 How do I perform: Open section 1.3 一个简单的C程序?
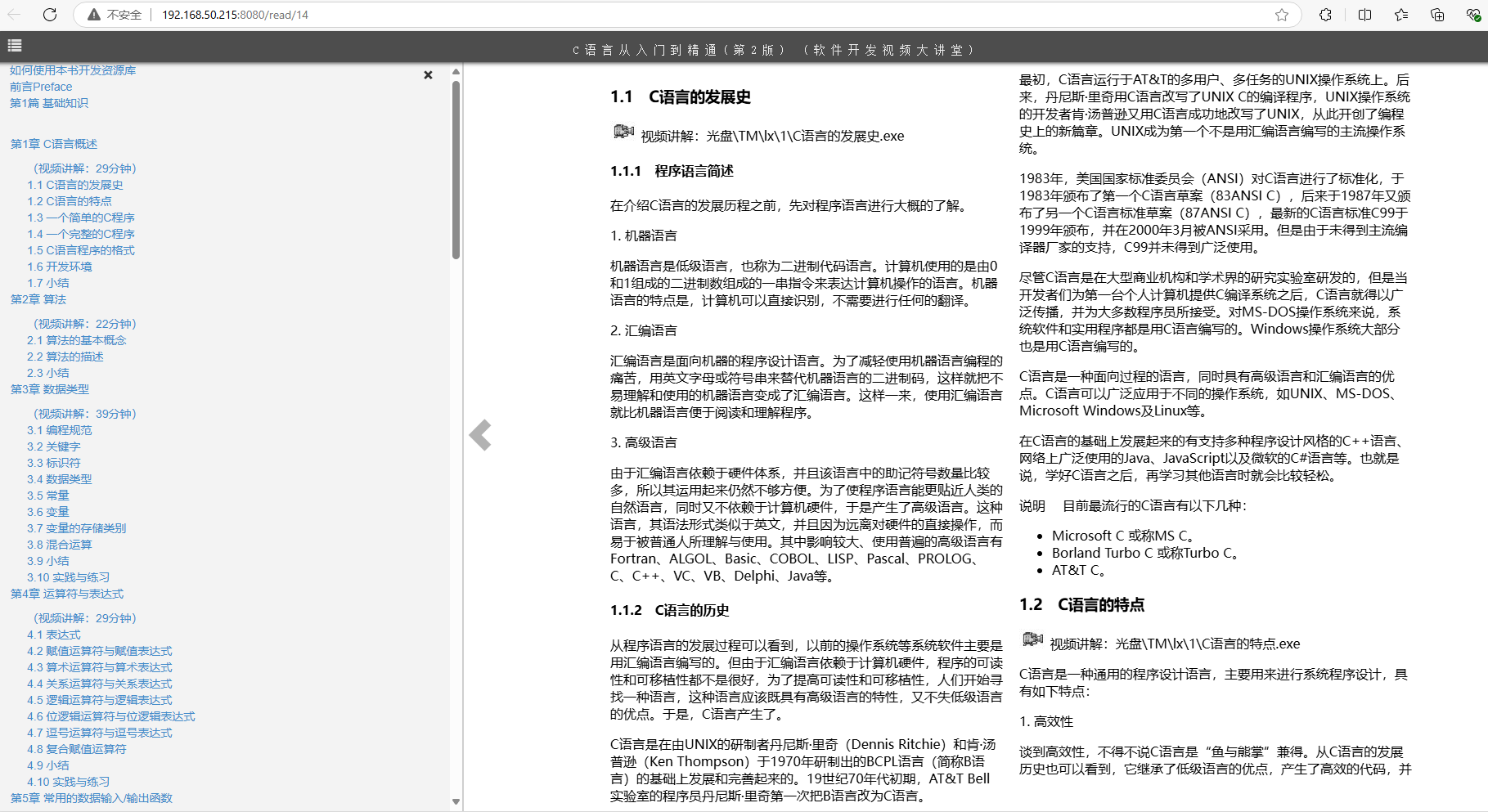[x=81, y=218]
